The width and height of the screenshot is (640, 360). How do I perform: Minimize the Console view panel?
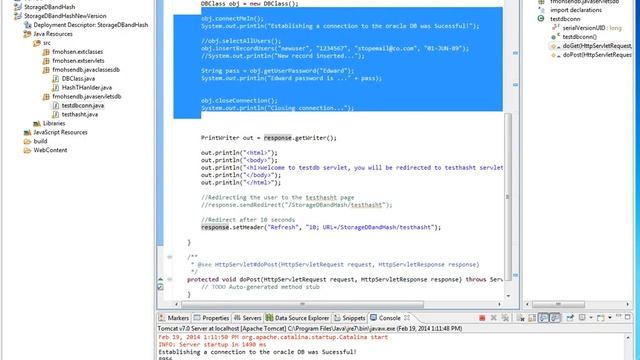click(619, 316)
